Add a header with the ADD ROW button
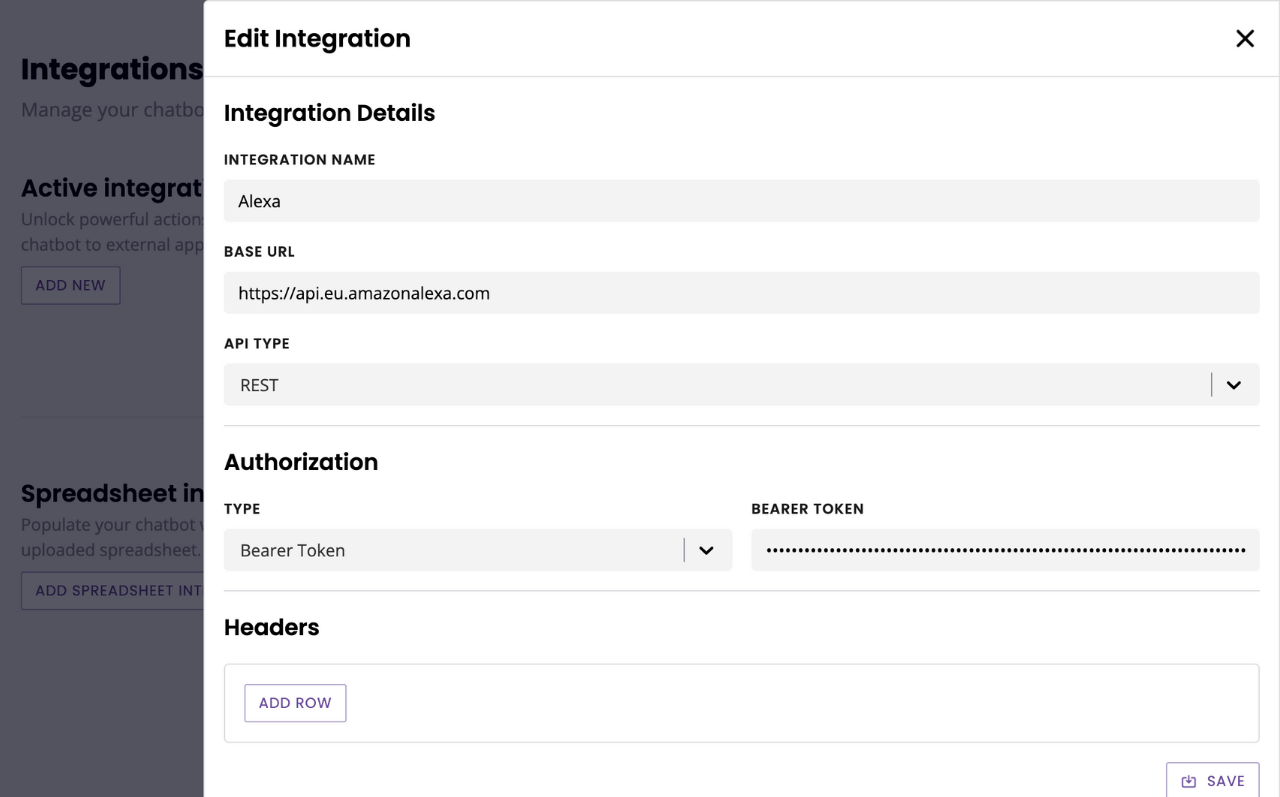The width and height of the screenshot is (1280, 797). click(x=295, y=703)
